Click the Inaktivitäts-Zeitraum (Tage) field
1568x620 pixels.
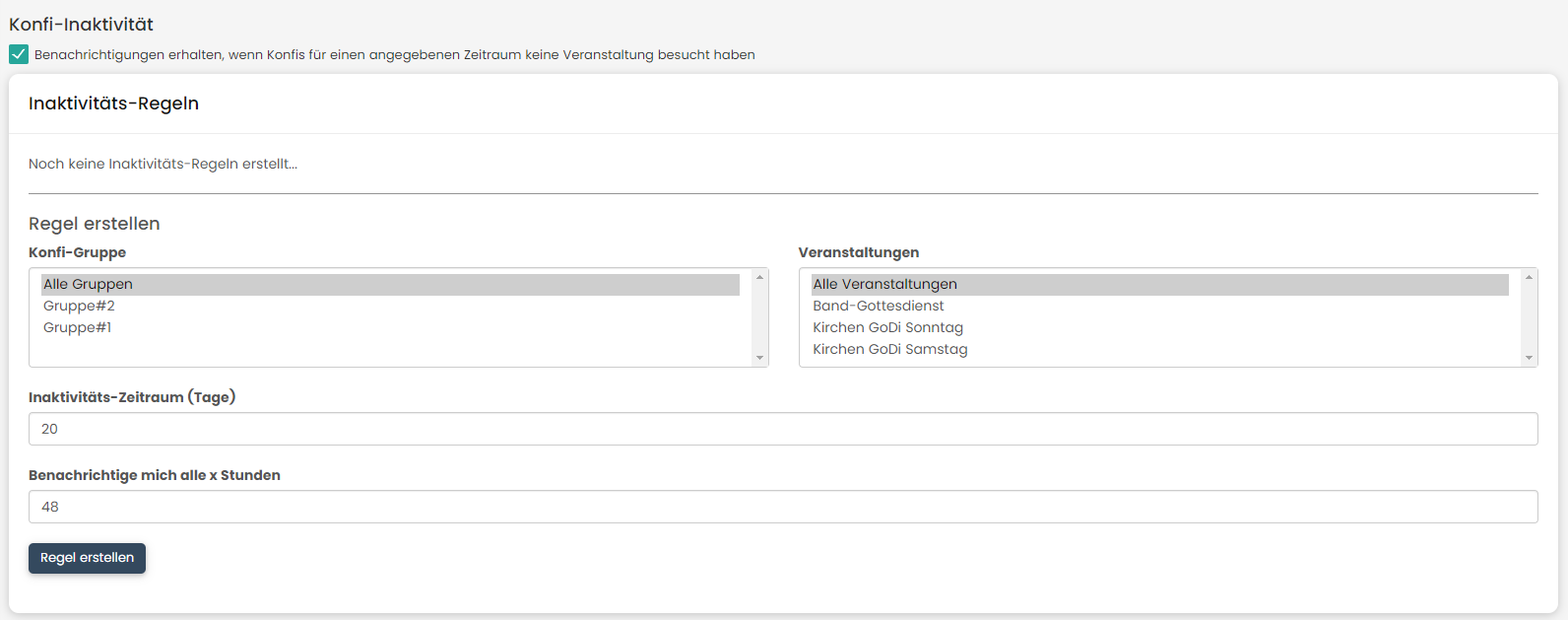pyautogui.click(x=783, y=429)
